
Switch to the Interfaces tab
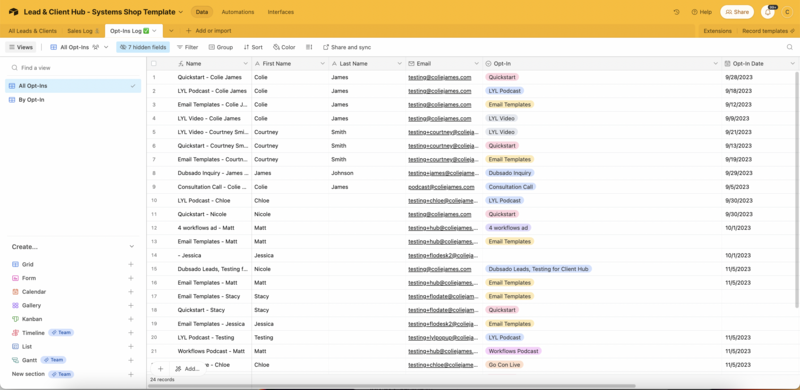click(281, 12)
